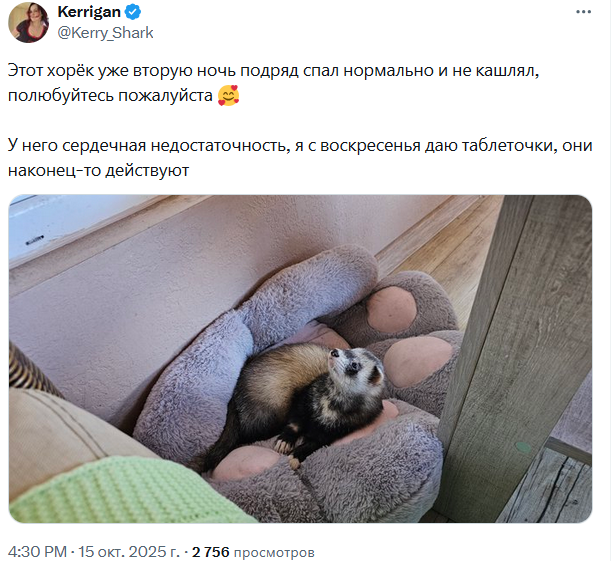612x561 pixels.
Task: Open the three-dot more options menu
Action: tap(583, 12)
